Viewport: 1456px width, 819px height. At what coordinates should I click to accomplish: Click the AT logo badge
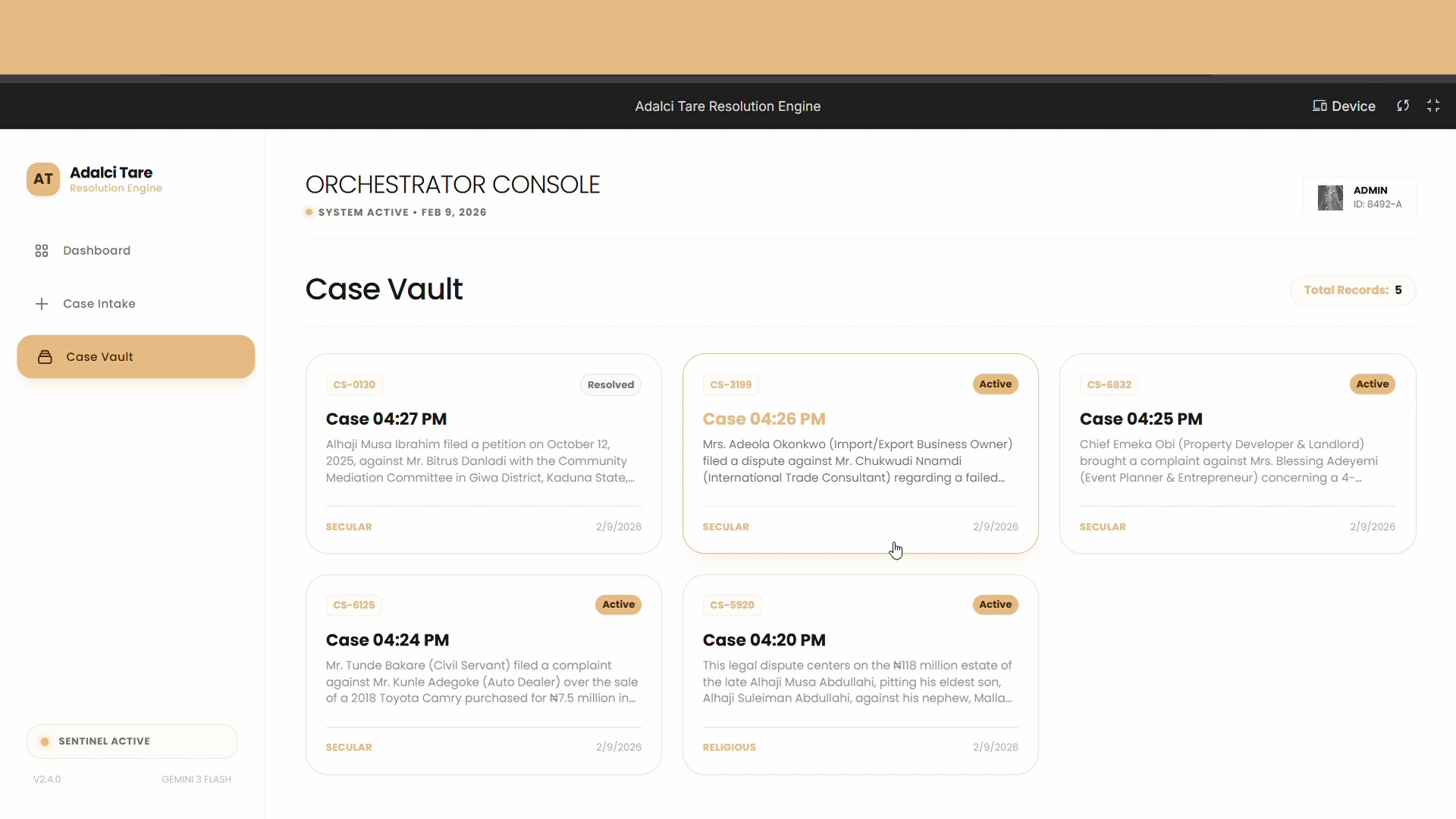[x=43, y=180]
